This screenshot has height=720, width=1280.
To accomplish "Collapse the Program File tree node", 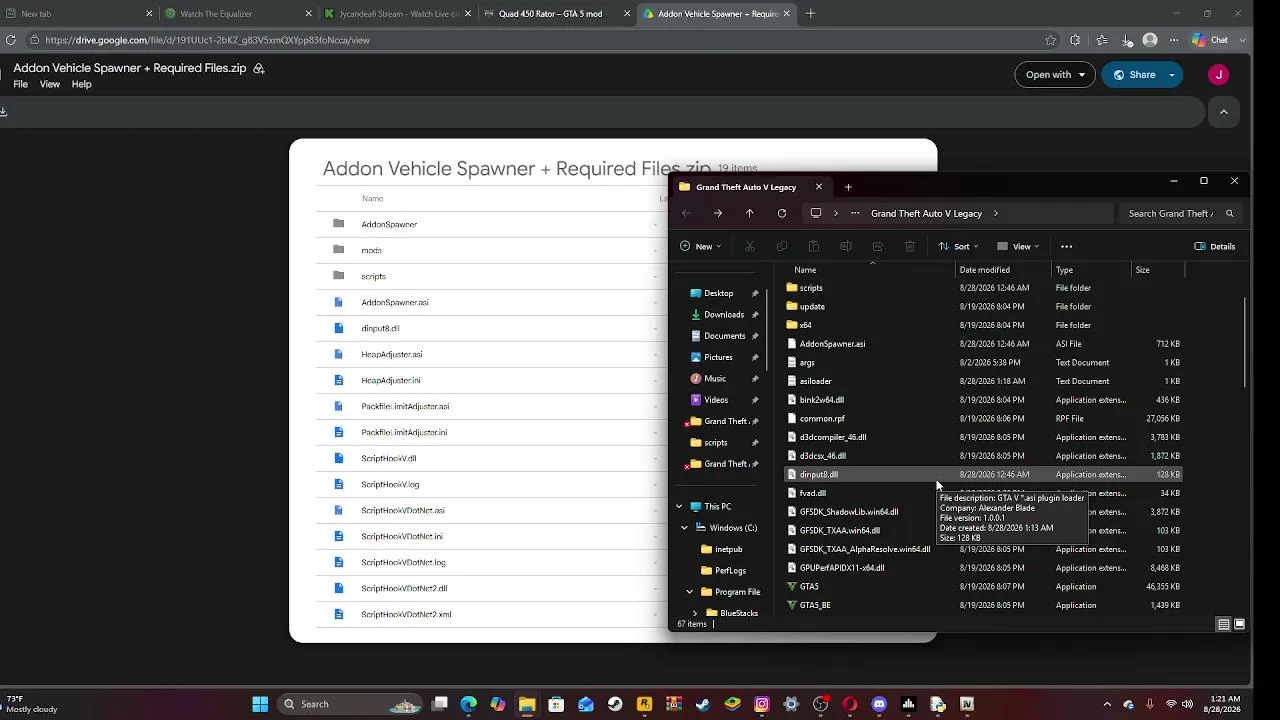I will pyautogui.click(x=690, y=592).
